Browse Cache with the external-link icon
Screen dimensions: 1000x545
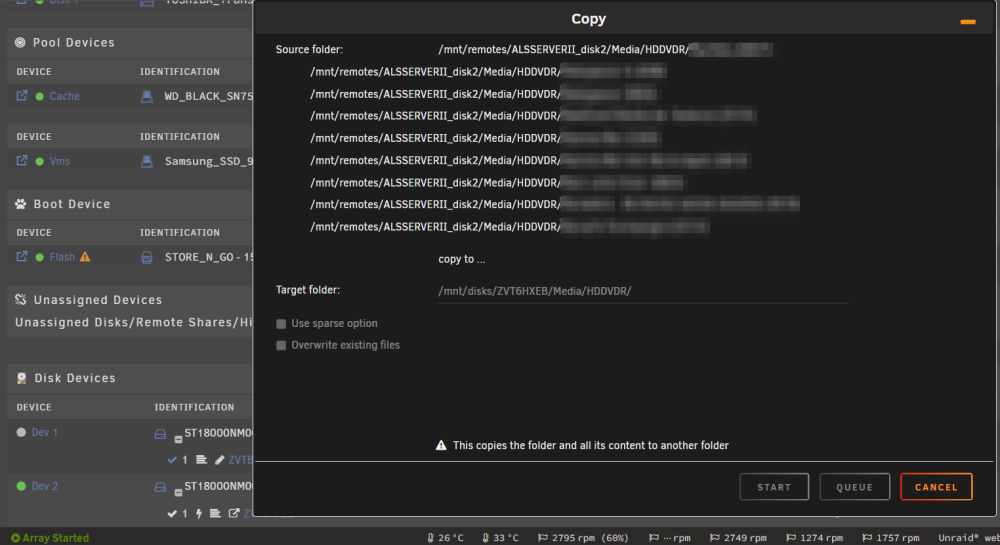click(22, 96)
